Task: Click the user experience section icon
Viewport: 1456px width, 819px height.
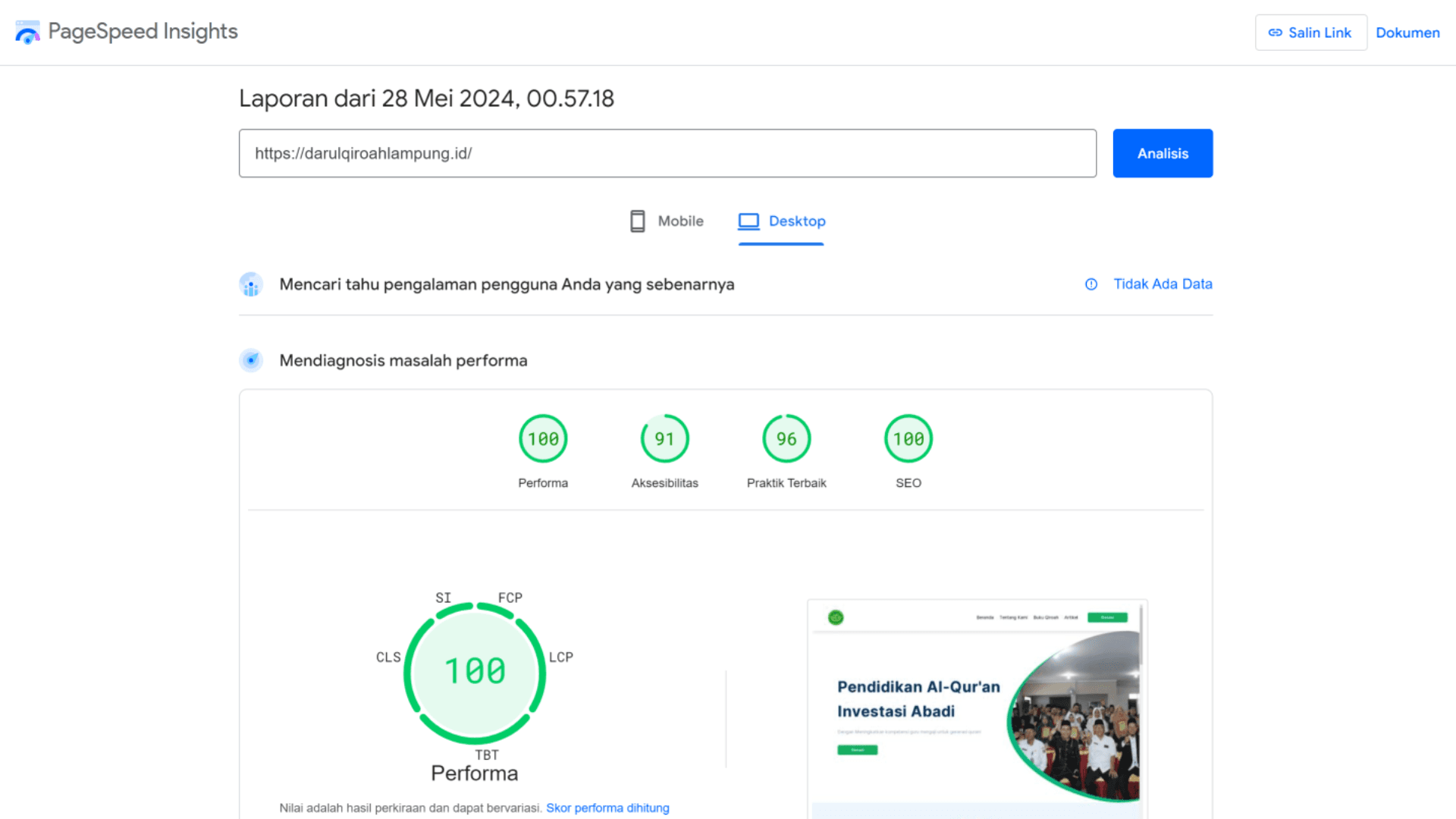Action: coord(251,284)
